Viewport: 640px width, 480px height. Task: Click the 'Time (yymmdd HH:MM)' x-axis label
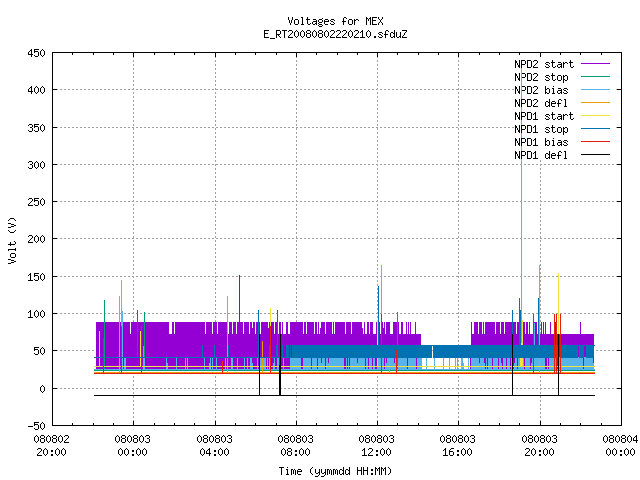pos(335,471)
